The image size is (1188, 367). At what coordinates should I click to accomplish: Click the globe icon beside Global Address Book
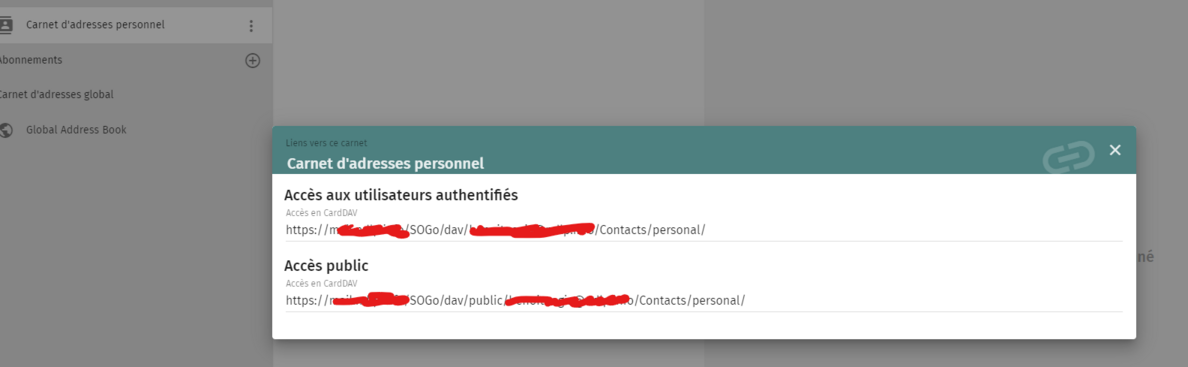point(5,130)
